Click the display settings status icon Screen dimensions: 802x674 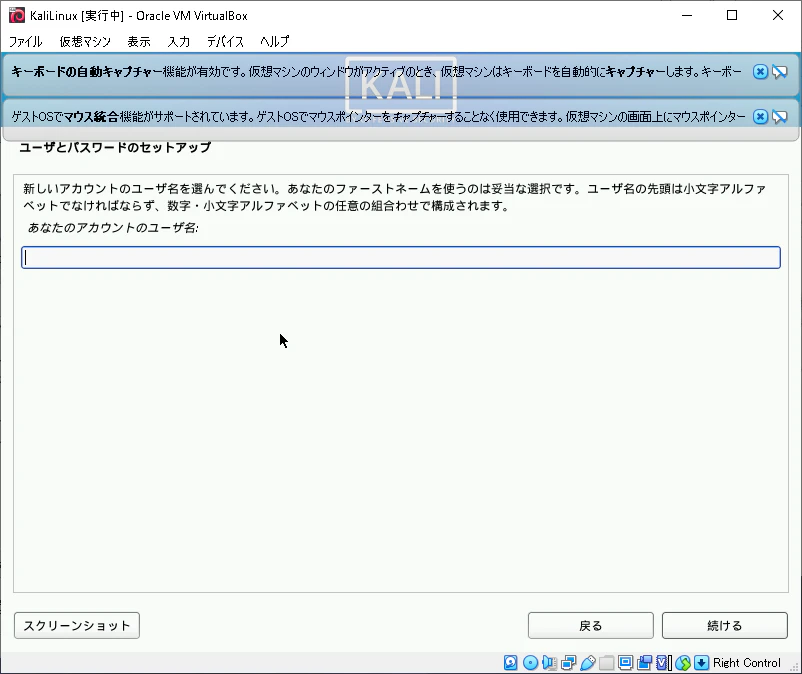(625, 663)
